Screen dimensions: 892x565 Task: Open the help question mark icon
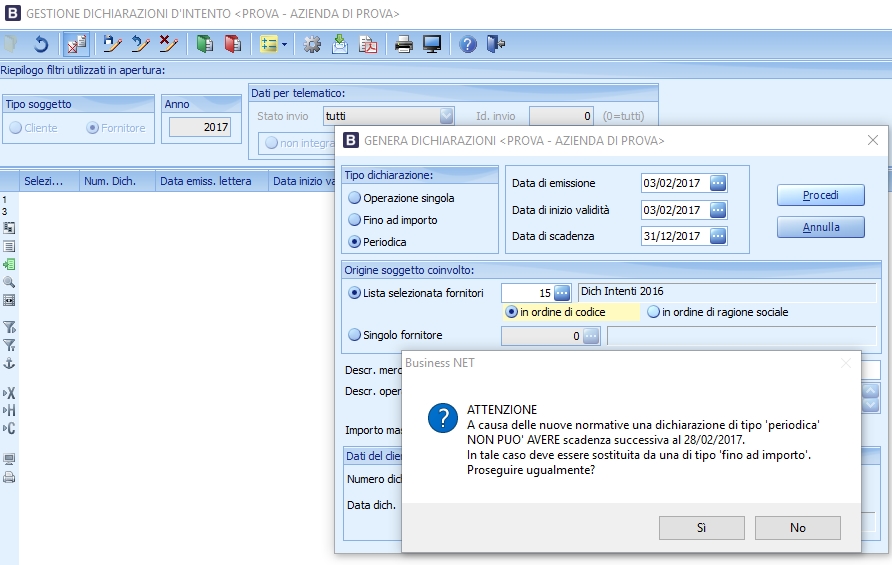[468, 44]
